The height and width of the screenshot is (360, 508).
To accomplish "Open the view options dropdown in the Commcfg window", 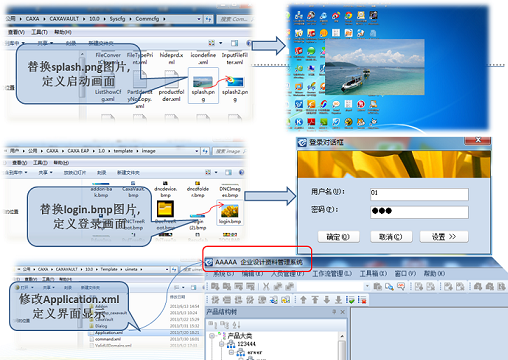I will [x=220, y=43].
